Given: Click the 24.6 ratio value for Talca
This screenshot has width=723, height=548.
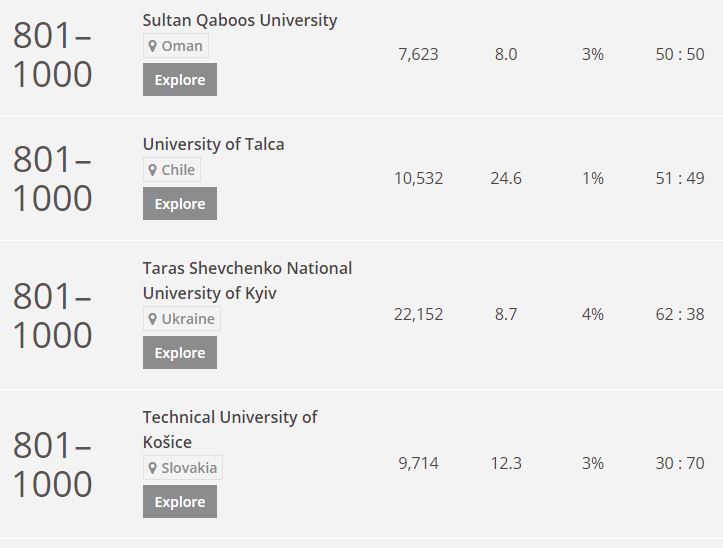Looking at the screenshot, I should pyautogui.click(x=506, y=179).
